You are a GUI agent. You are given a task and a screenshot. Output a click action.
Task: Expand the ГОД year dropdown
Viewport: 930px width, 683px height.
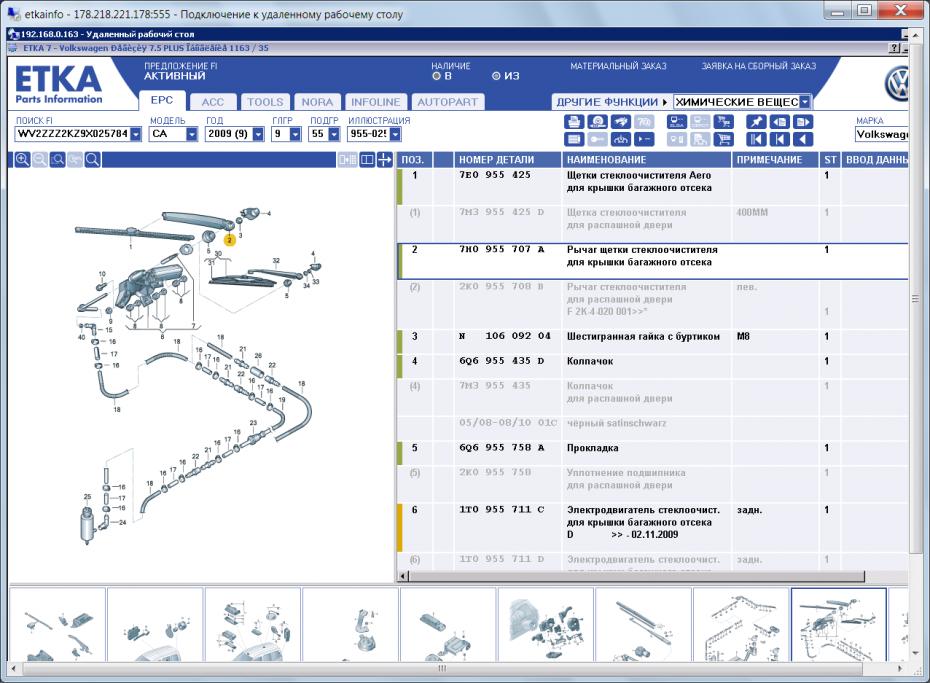tap(258, 134)
